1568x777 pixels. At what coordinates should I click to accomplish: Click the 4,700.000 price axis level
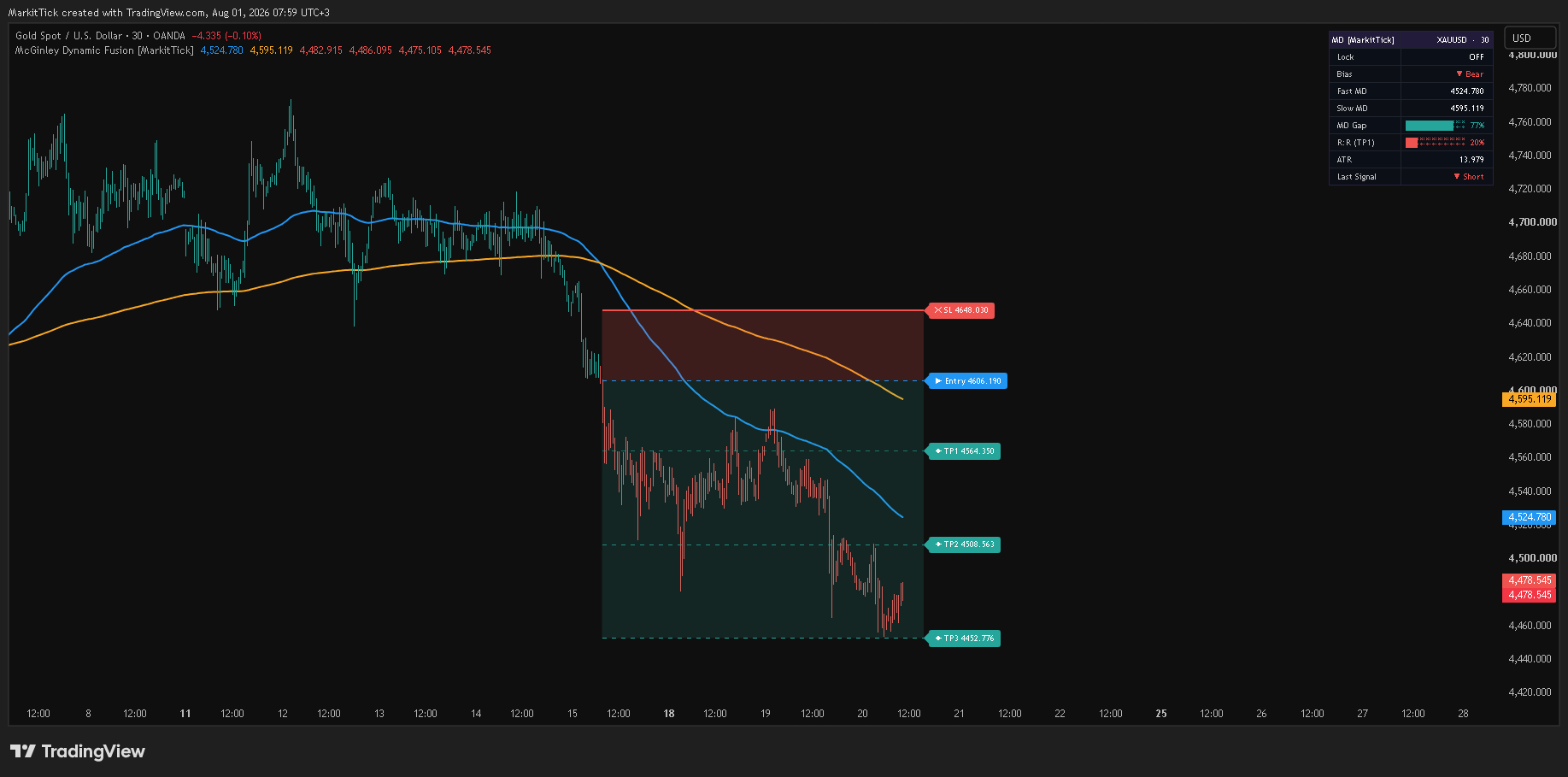[1532, 222]
